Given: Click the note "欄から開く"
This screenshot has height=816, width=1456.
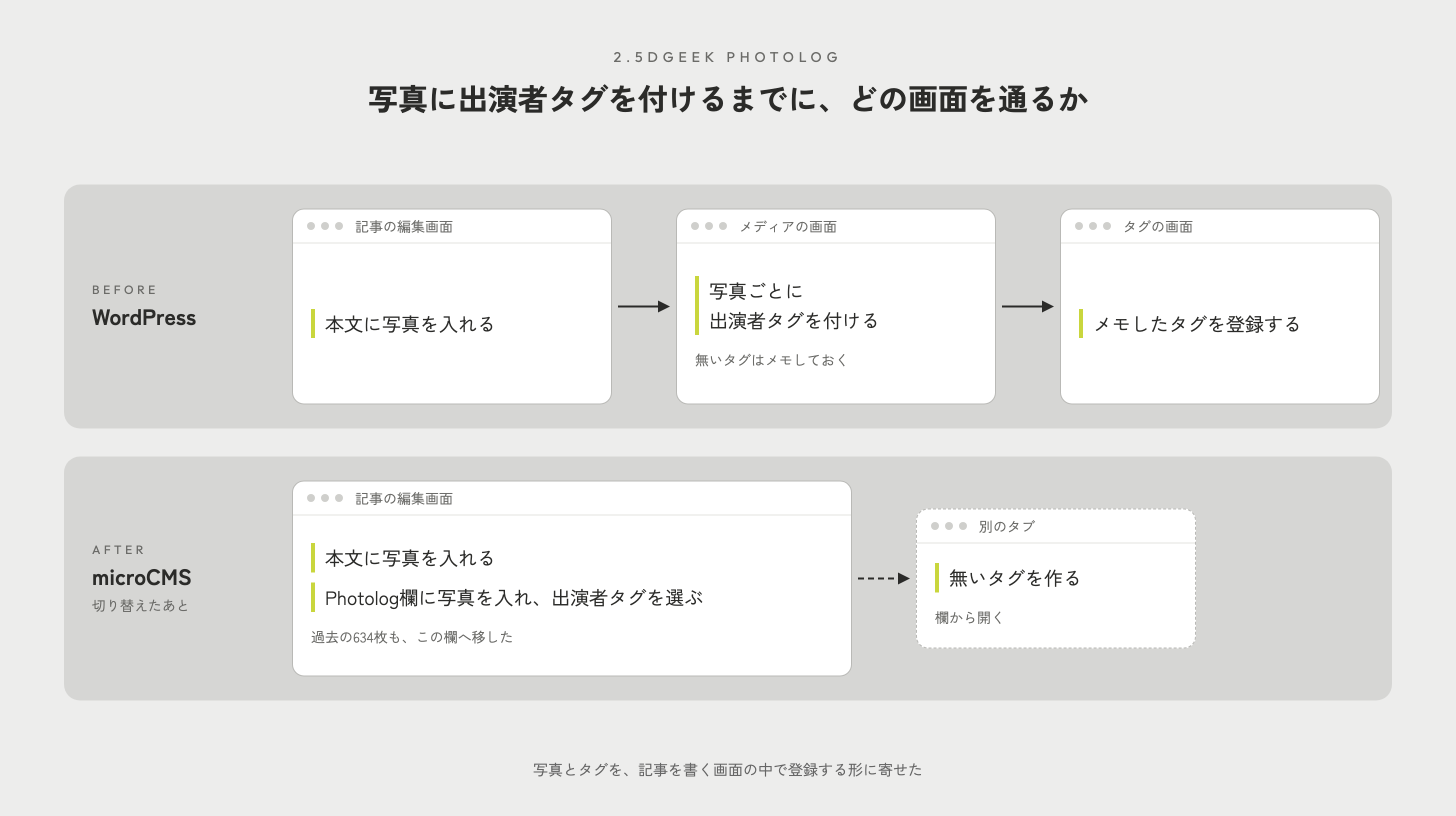Looking at the screenshot, I should point(969,617).
